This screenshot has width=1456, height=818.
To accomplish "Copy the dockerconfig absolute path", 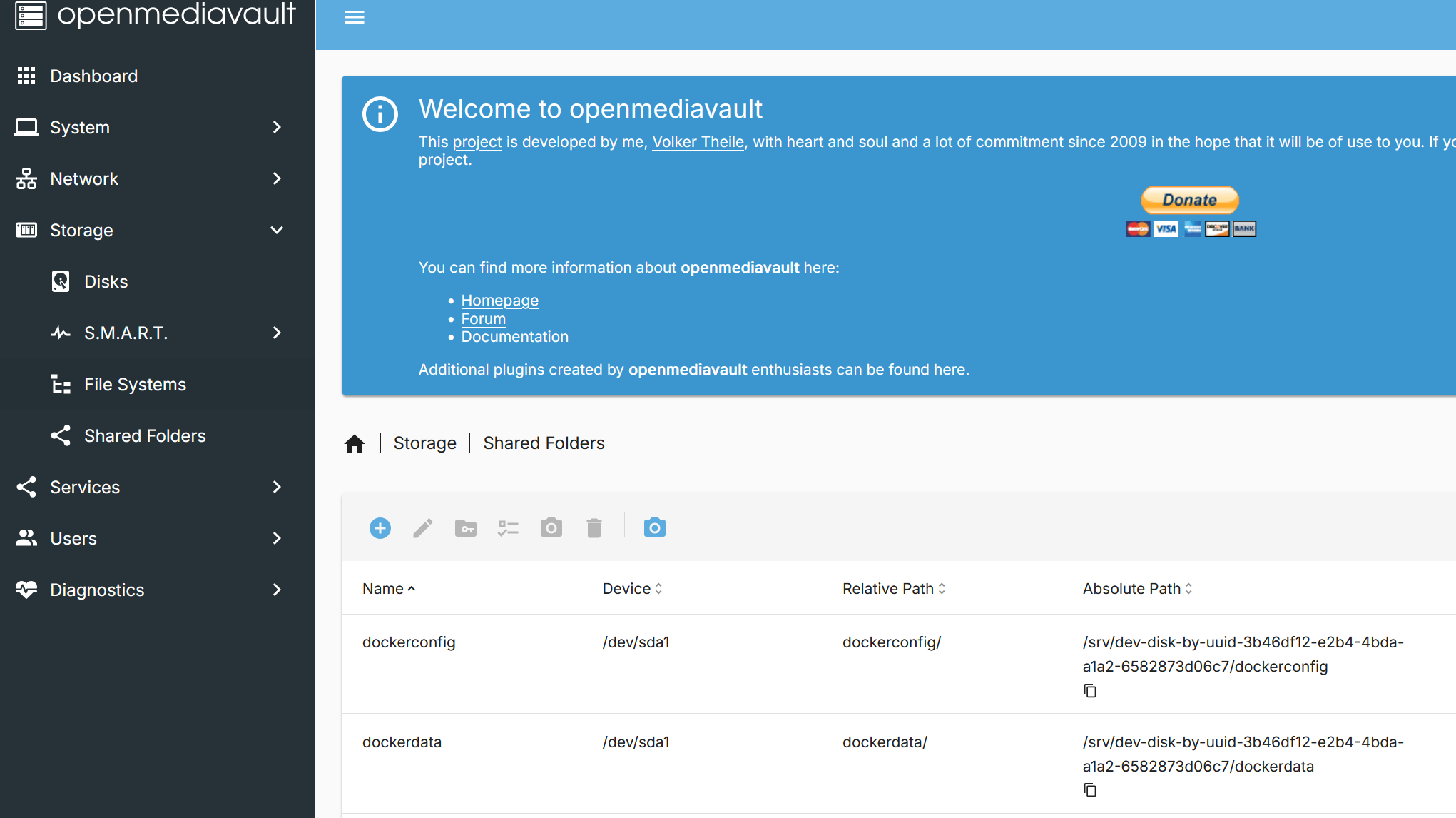I will pos(1090,691).
